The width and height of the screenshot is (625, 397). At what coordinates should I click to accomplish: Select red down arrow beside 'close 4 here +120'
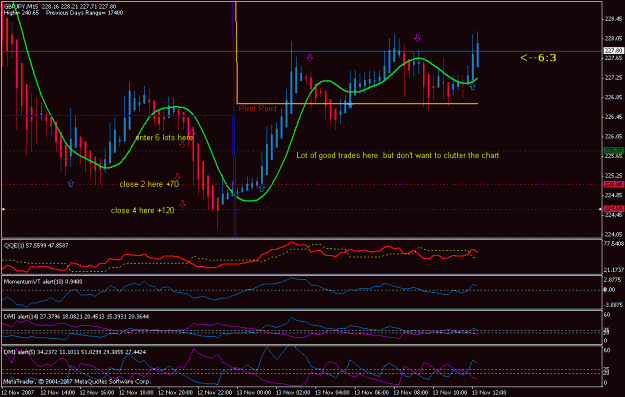pos(182,204)
